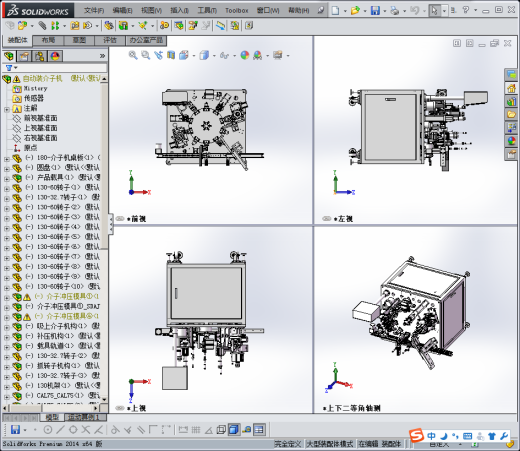Open the FeatureManager design tree tab
This screenshot has width=520, height=451.
9,56
